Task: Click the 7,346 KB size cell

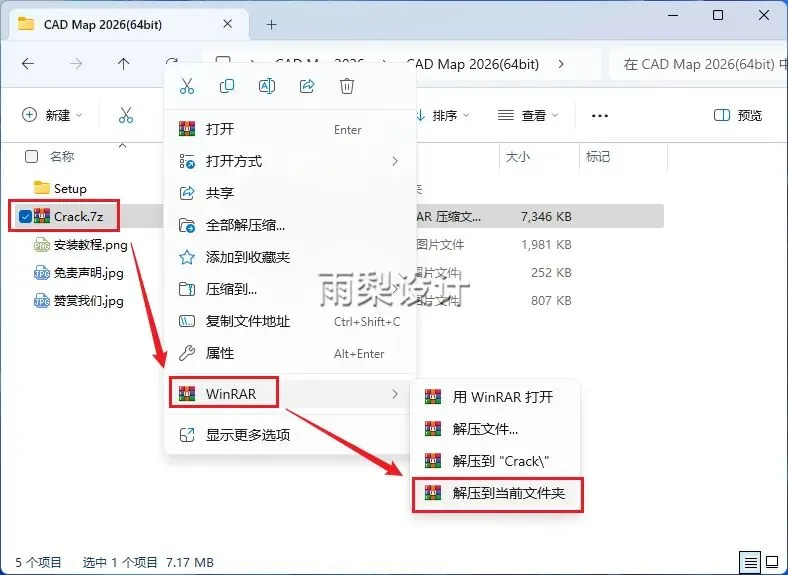Action: click(546, 217)
